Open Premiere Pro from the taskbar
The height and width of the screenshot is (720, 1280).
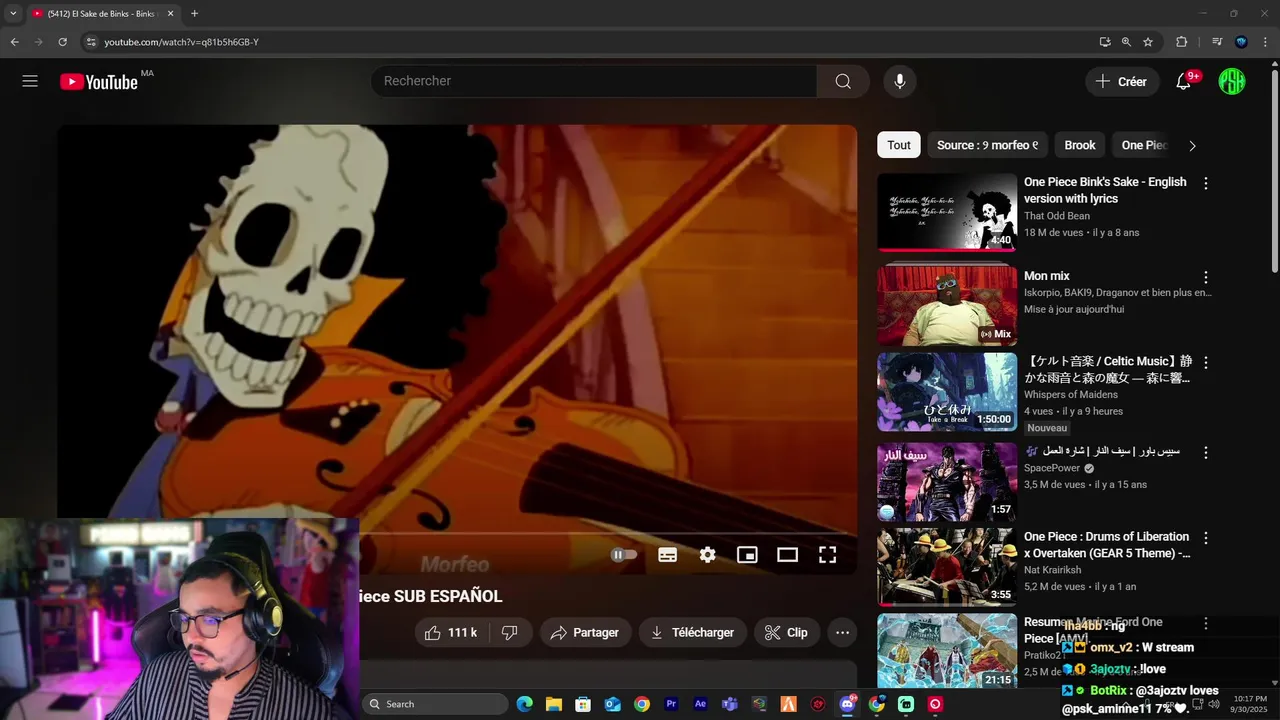pos(671,704)
